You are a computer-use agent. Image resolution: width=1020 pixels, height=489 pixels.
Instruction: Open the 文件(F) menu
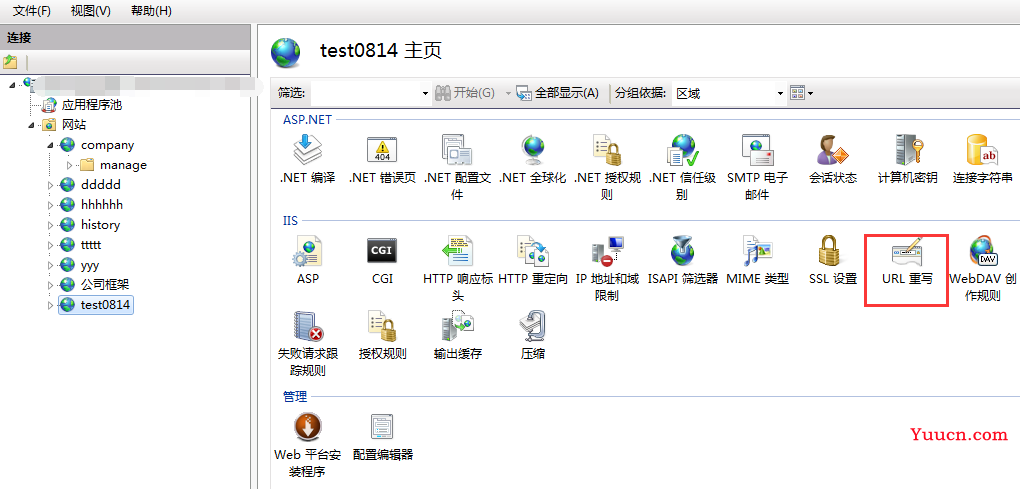click(32, 11)
